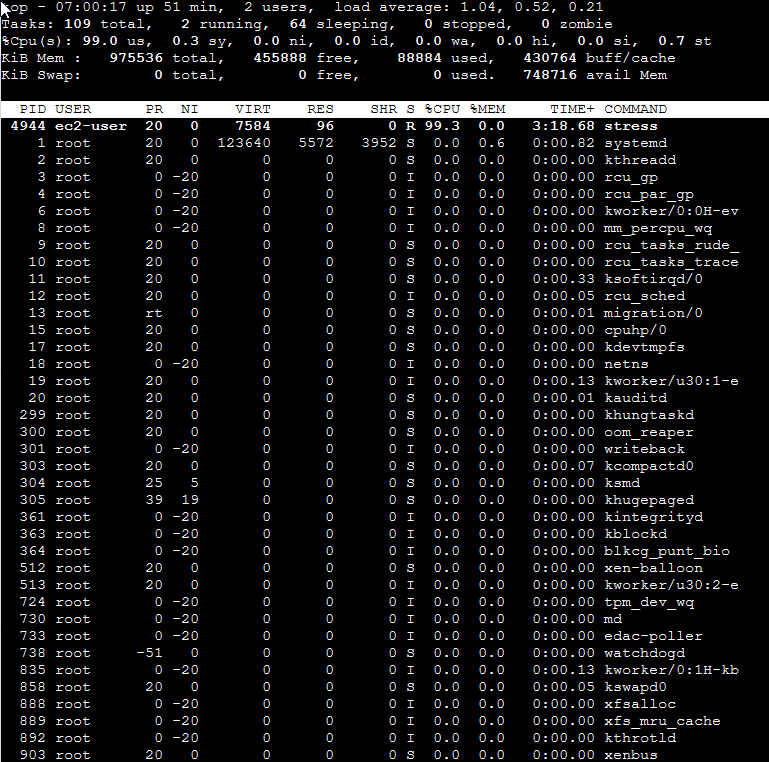Click the 5572 RES value
Image resolution: width=769 pixels, height=762 pixels.
click(316, 143)
